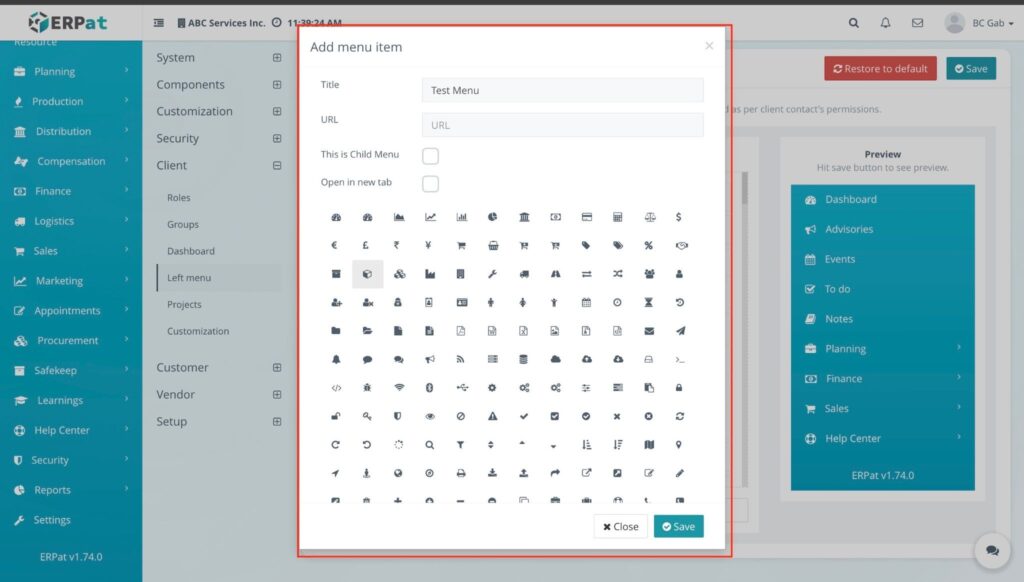Click Advisories in the Preview panel
The width and height of the screenshot is (1024, 582).
click(849, 229)
